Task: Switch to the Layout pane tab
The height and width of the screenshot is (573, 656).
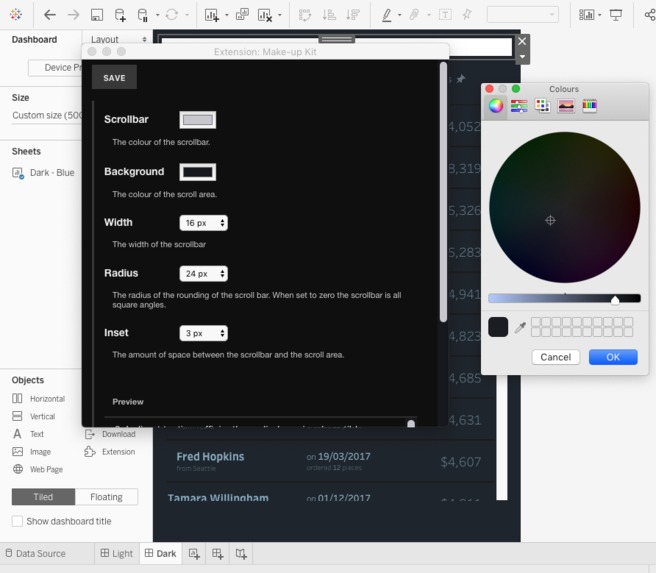Action: [x=105, y=40]
